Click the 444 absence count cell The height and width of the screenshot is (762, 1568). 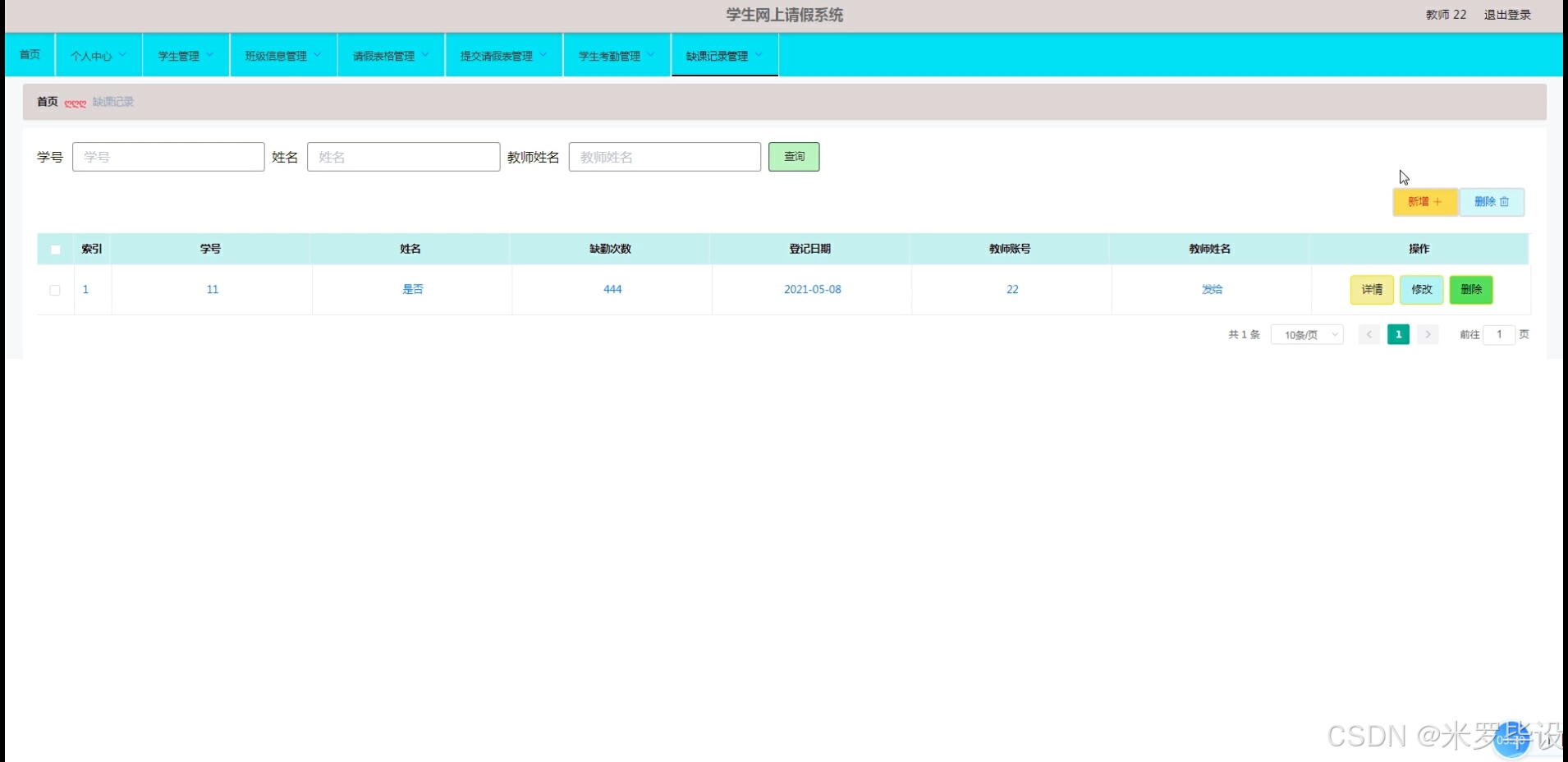pyautogui.click(x=612, y=289)
